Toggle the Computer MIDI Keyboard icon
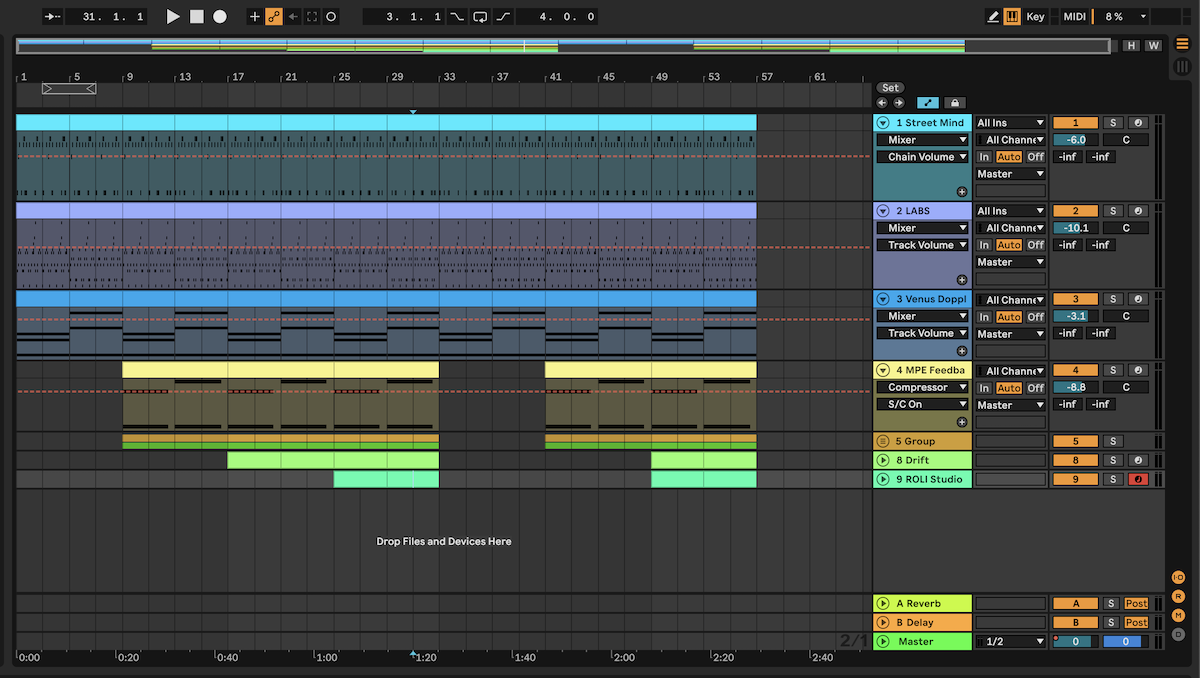1200x678 pixels. pos(1012,17)
